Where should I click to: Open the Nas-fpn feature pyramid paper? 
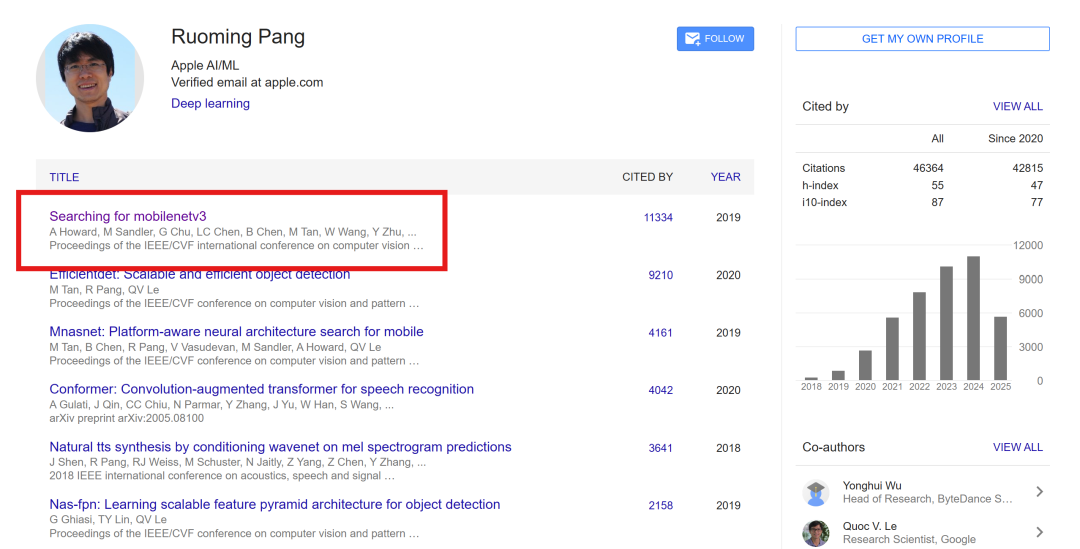(274, 504)
